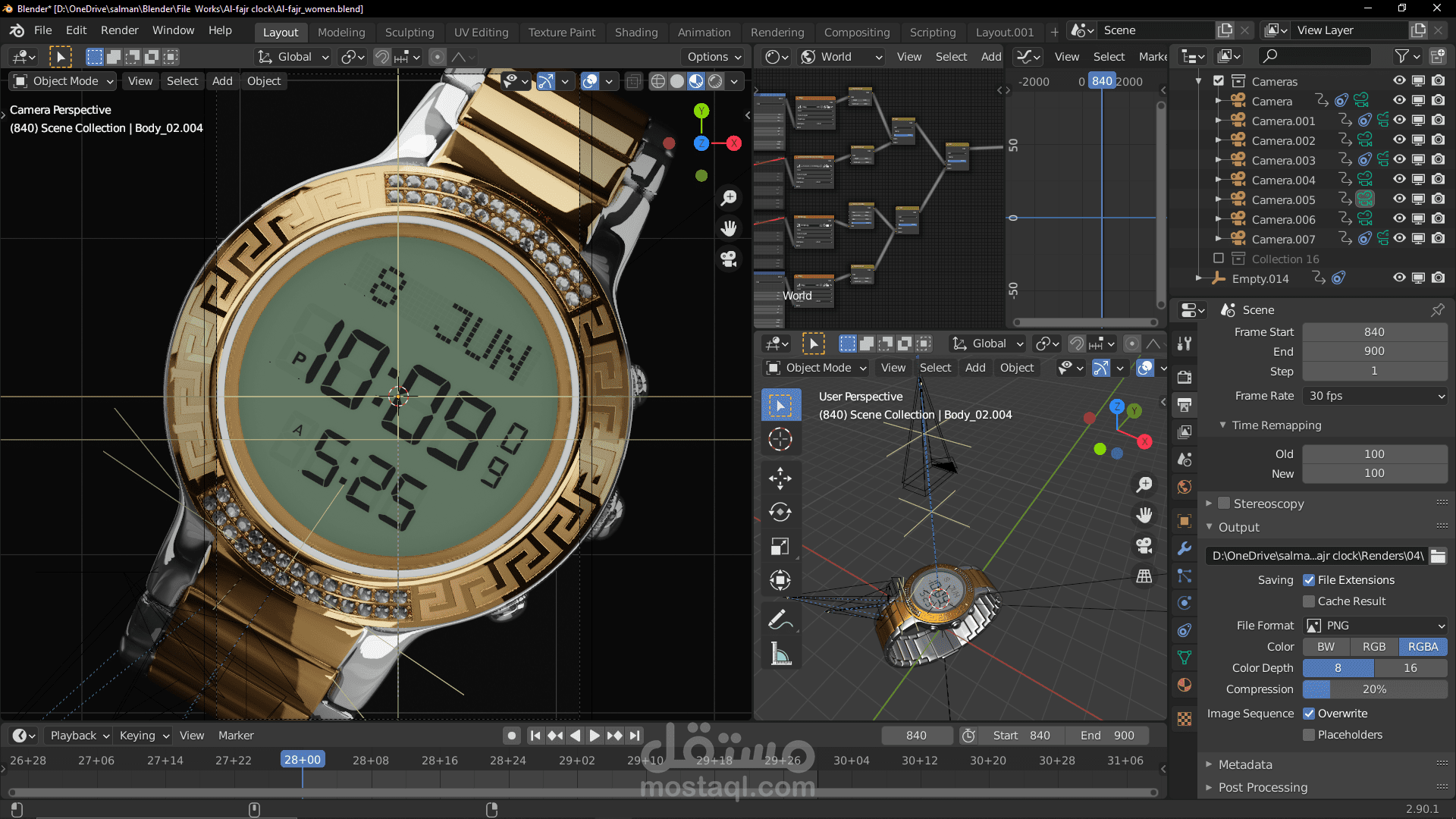The width and height of the screenshot is (1456, 819).
Task: Select the Rotate tool in the toolbar
Action: point(780,513)
